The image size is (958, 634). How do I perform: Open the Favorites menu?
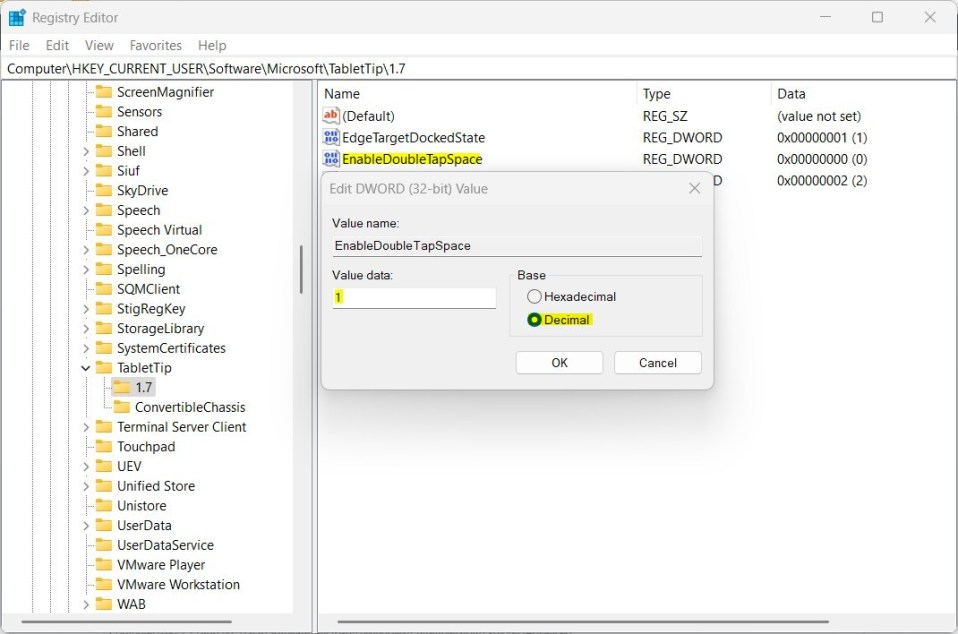pyautogui.click(x=155, y=45)
